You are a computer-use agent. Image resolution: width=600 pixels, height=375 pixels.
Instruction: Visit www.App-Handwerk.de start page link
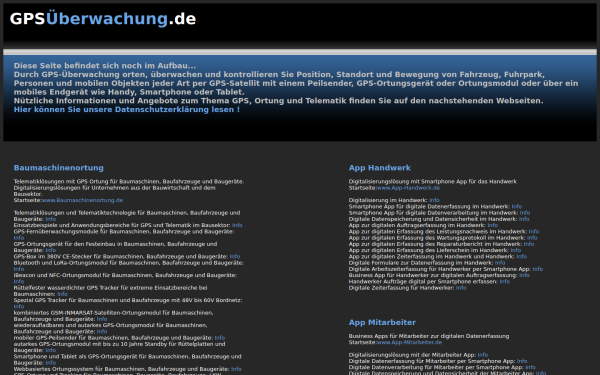pyautogui.click(x=408, y=188)
